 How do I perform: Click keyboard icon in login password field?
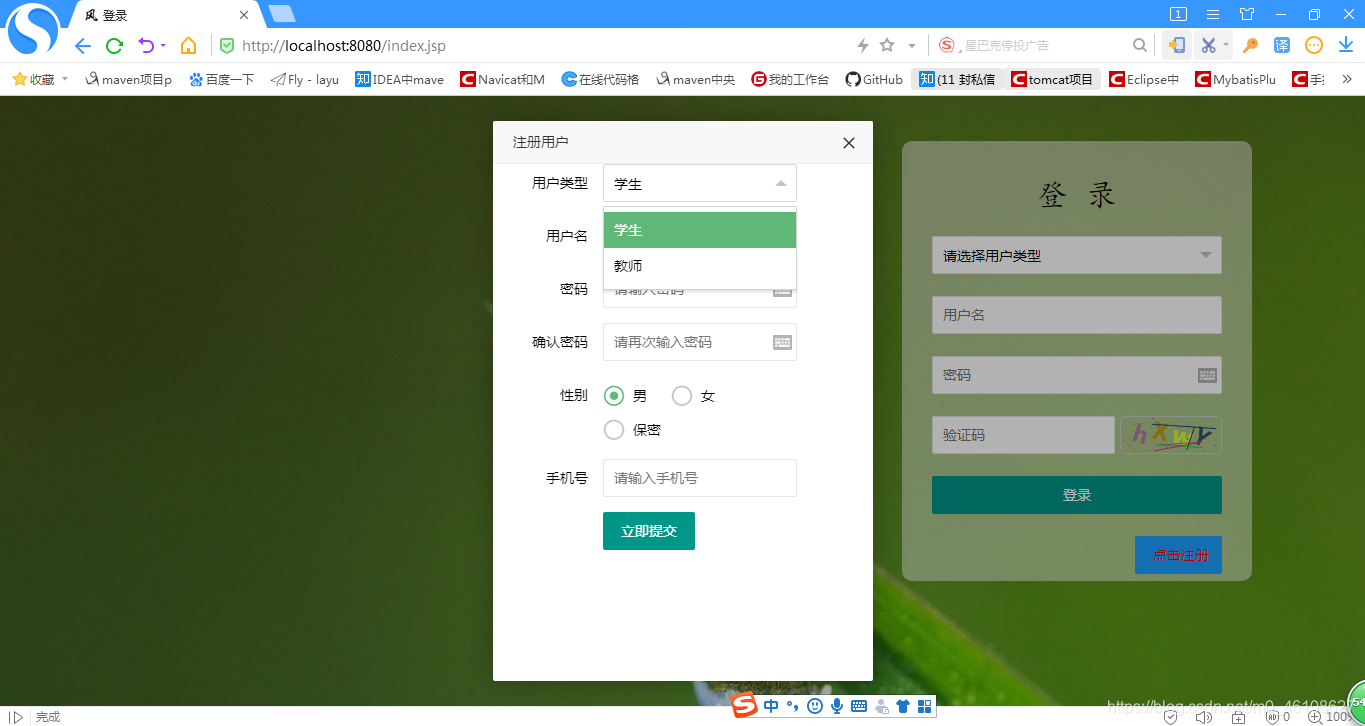tap(1207, 375)
